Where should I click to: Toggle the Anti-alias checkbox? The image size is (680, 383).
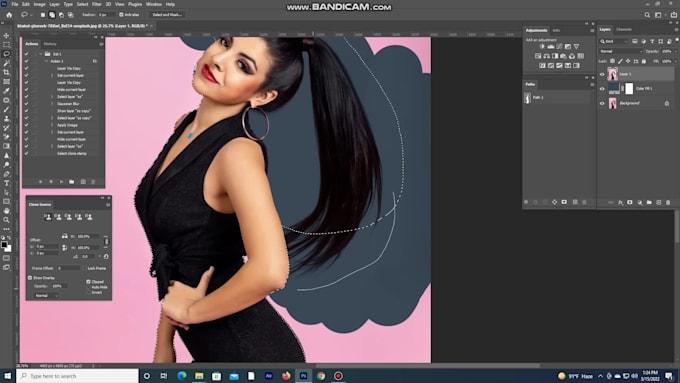tap(121, 15)
